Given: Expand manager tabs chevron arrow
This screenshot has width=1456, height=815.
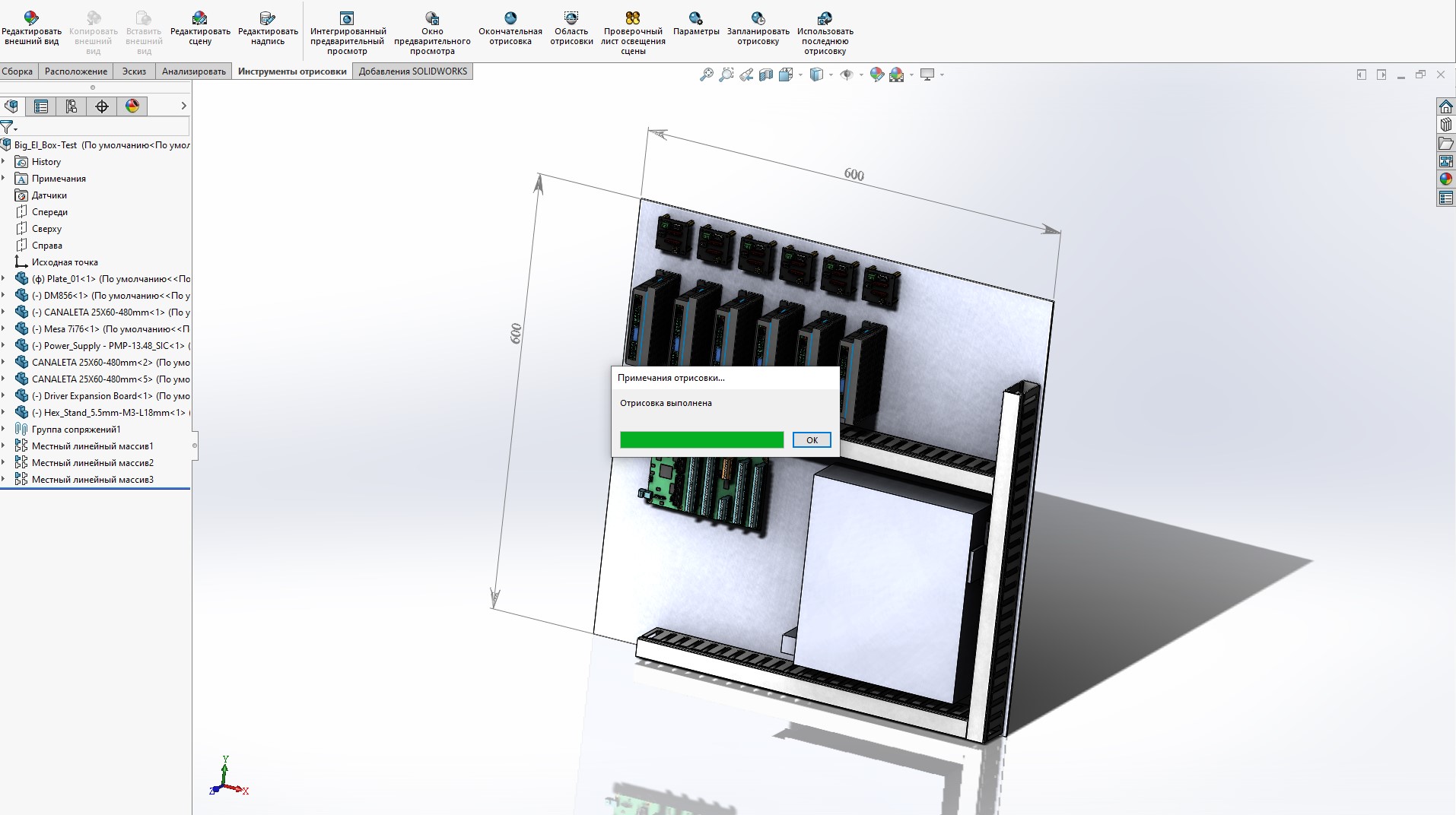Looking at the screenshot, I should [x=183, y=106].
